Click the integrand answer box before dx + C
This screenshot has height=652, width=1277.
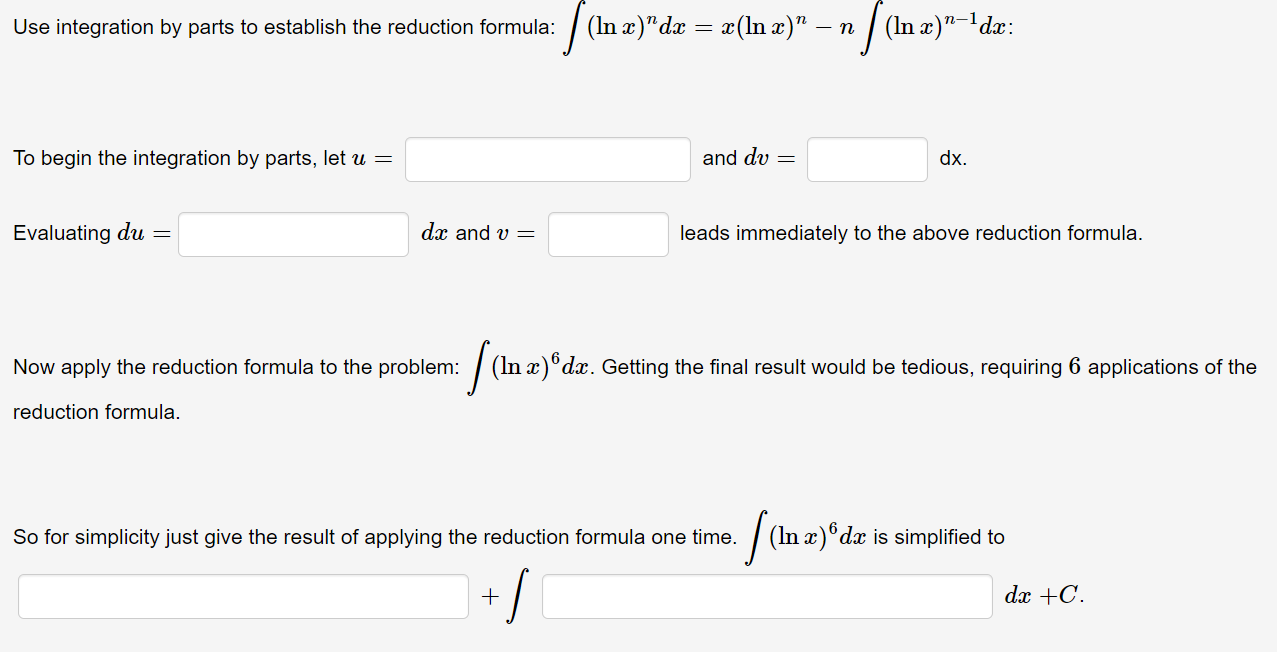[766, 595]
